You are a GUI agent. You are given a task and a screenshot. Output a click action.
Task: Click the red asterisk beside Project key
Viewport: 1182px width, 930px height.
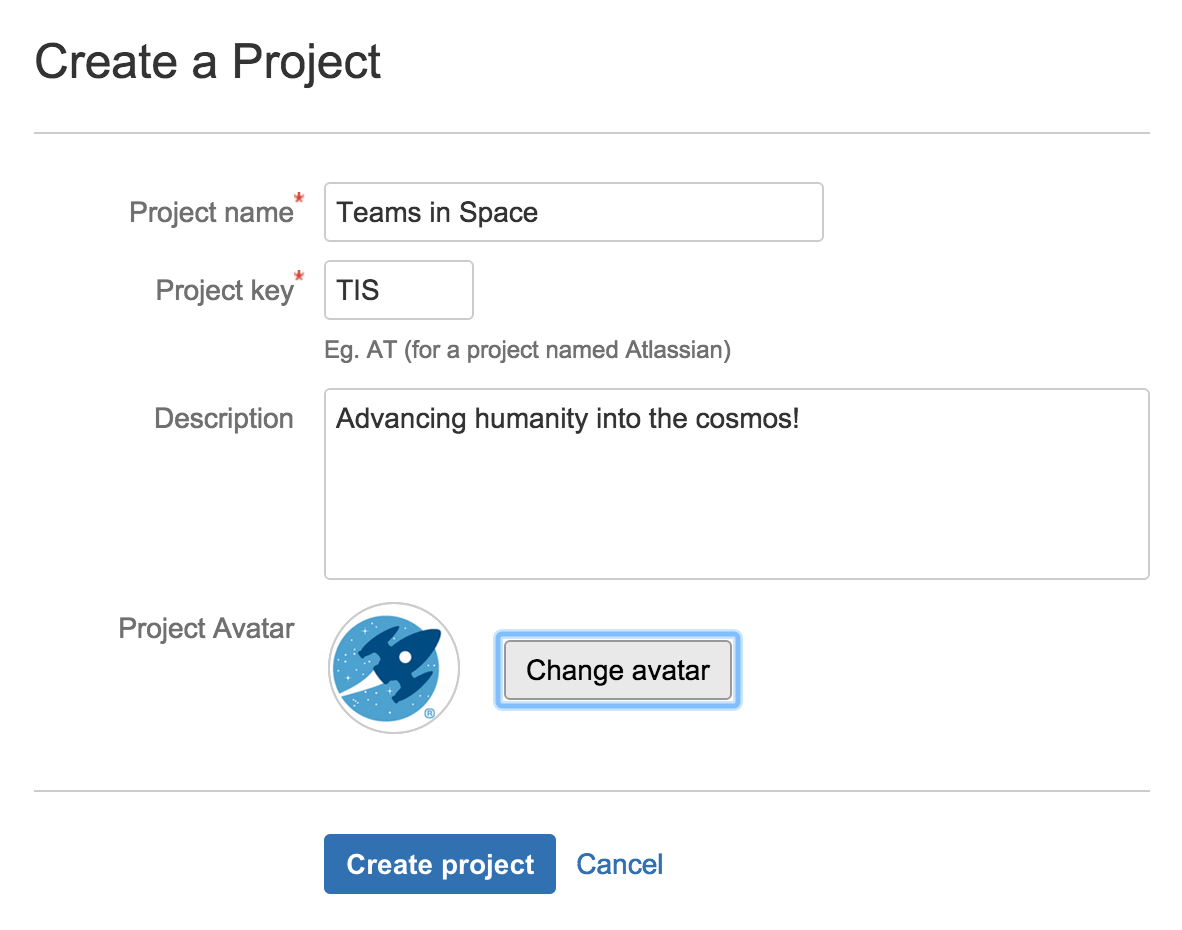tap(299, 276)
